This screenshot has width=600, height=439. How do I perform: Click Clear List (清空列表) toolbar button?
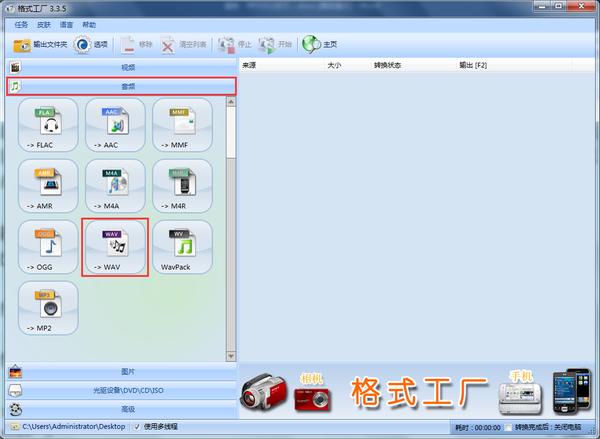tap(183, 45)
